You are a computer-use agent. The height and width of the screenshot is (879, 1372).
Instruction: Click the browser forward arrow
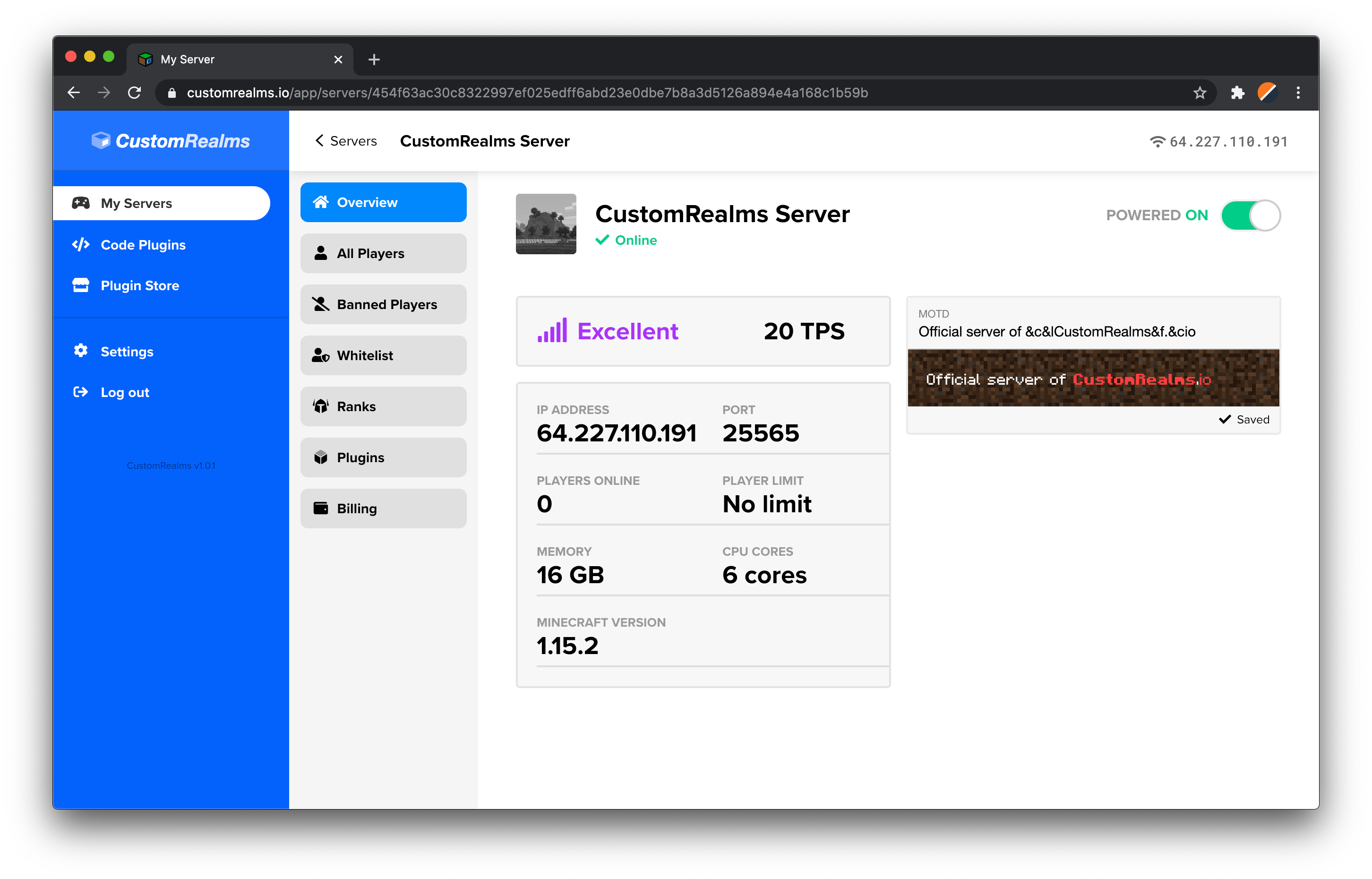(104, 93)
